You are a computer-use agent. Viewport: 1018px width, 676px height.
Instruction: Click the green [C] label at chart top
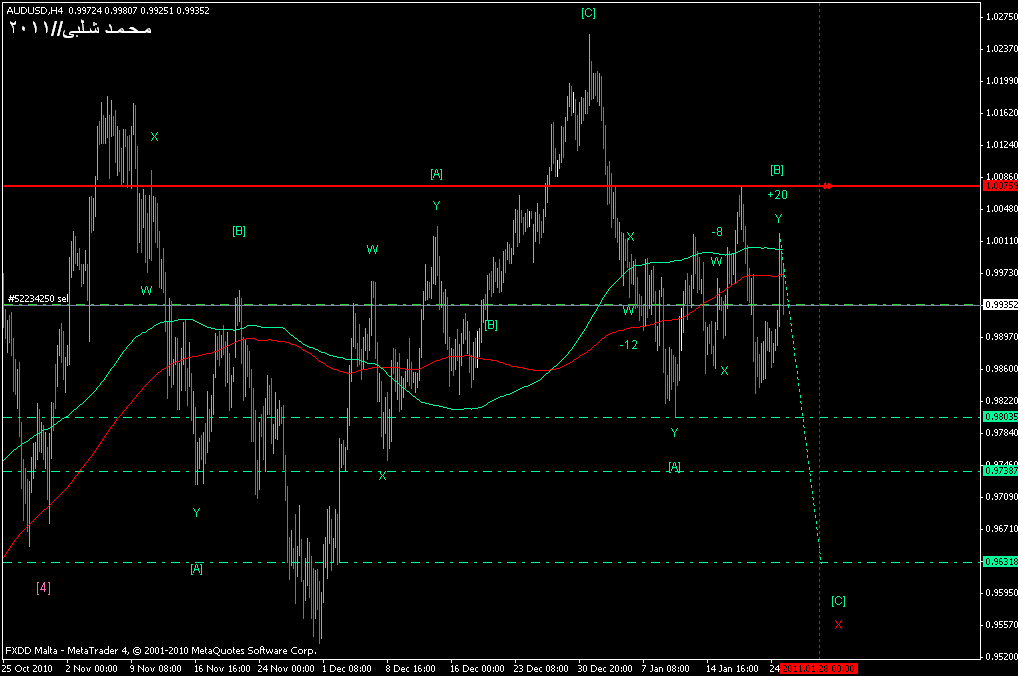point(588,13)
